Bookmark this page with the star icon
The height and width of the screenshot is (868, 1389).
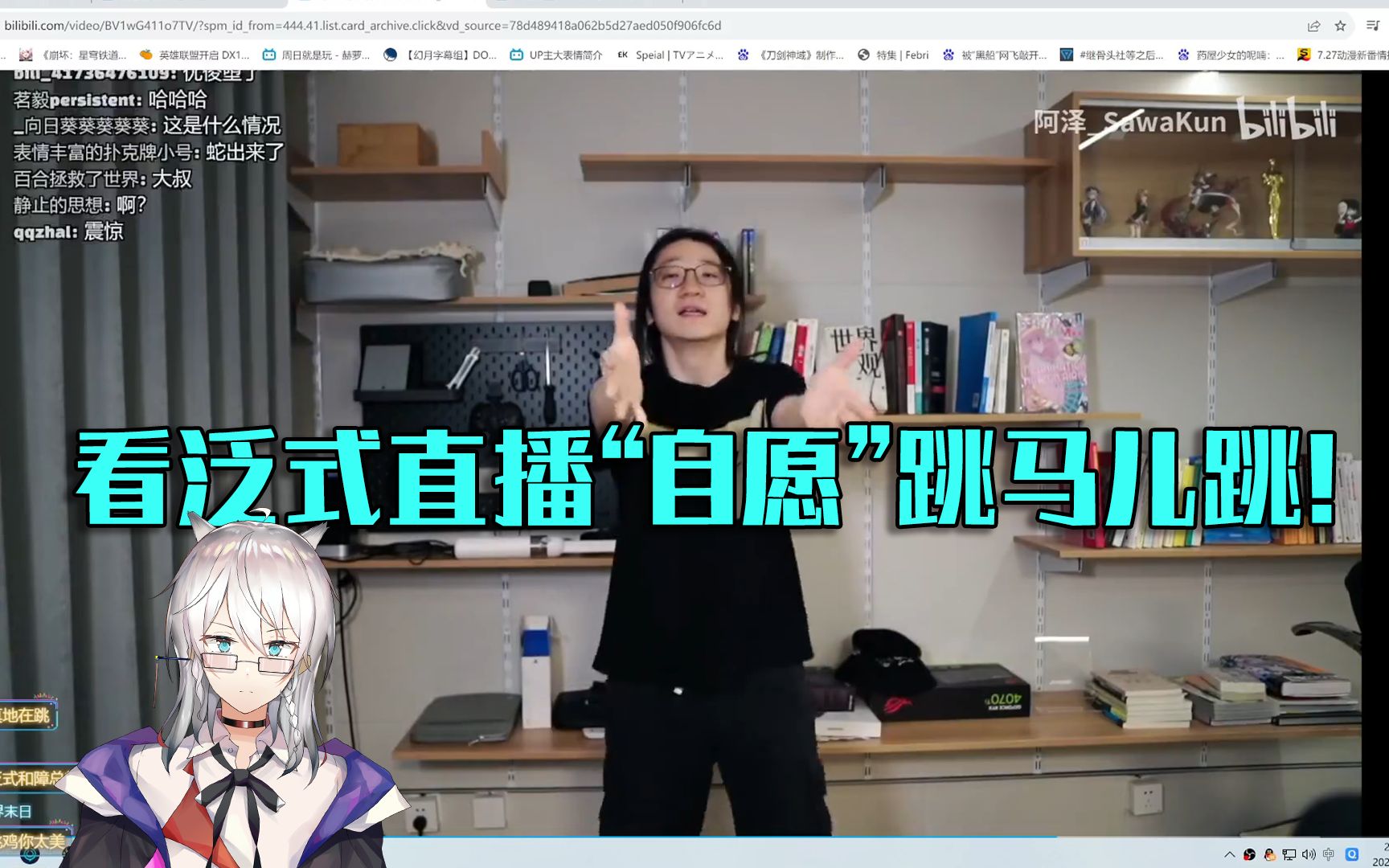point(1340,26)
